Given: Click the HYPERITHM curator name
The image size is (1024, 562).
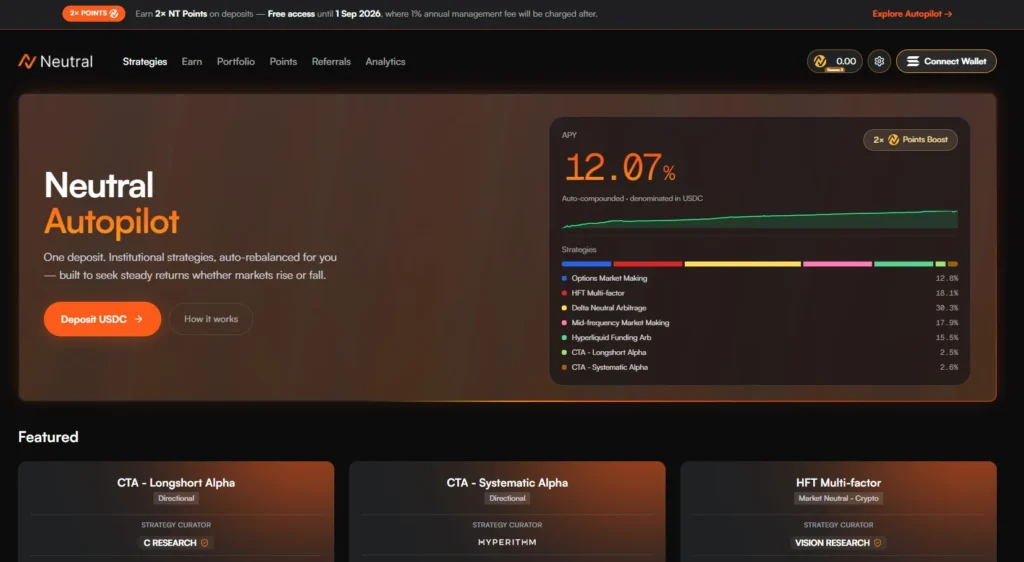Looking at the screenshot, I should pos(507,542).
